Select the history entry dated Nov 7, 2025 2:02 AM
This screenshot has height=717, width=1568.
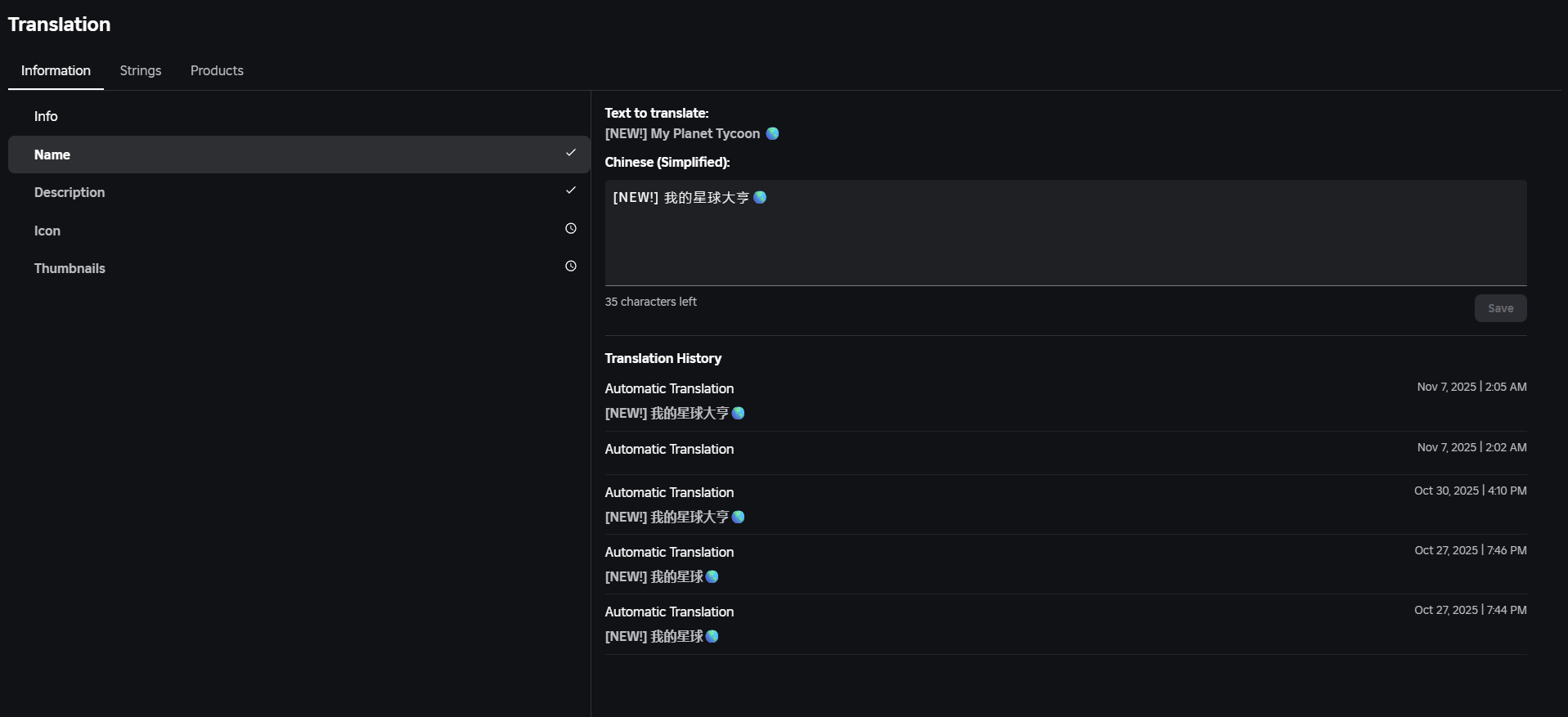point(1066,453)
